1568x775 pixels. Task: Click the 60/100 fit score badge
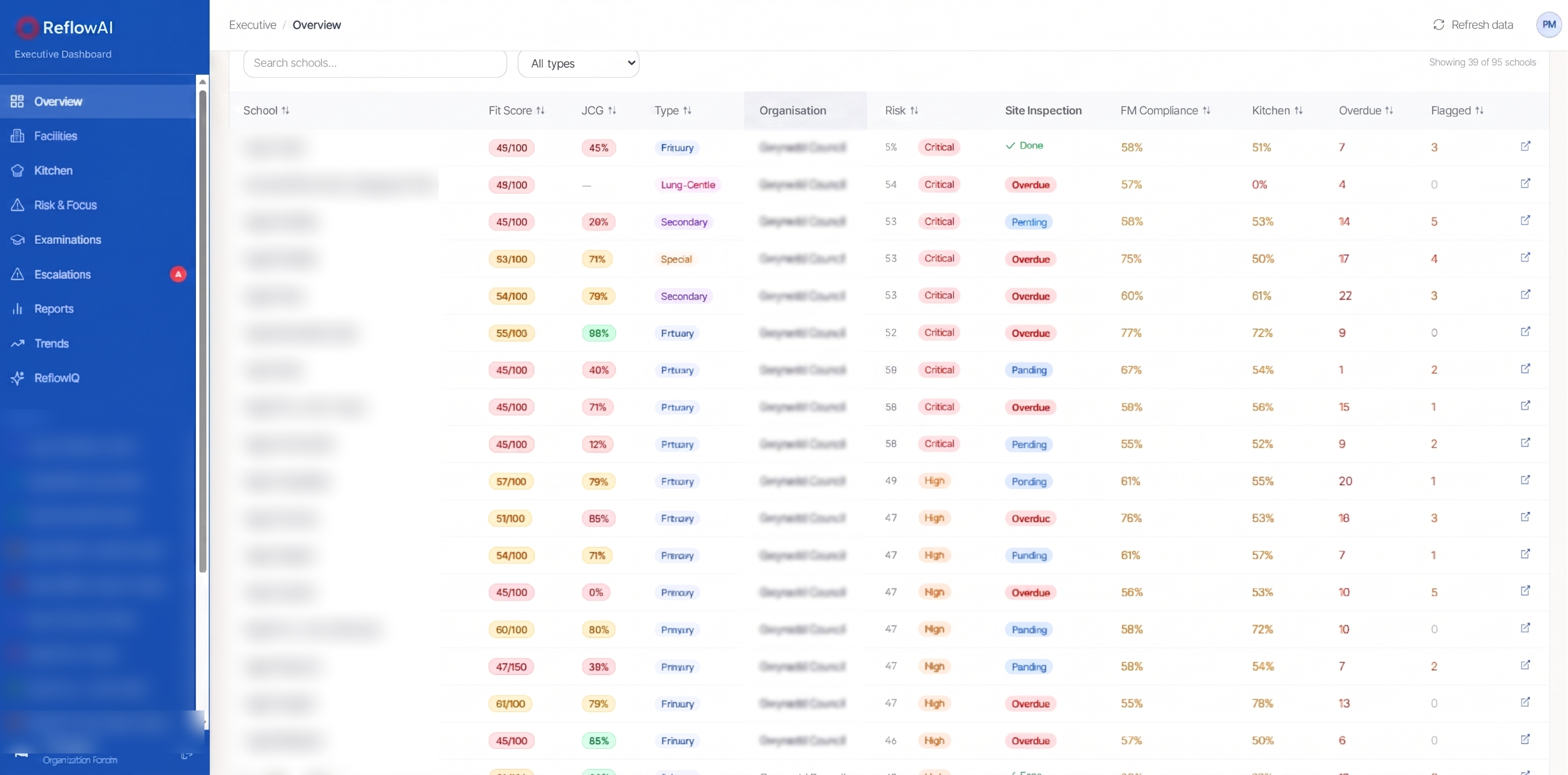coord(511,630)
